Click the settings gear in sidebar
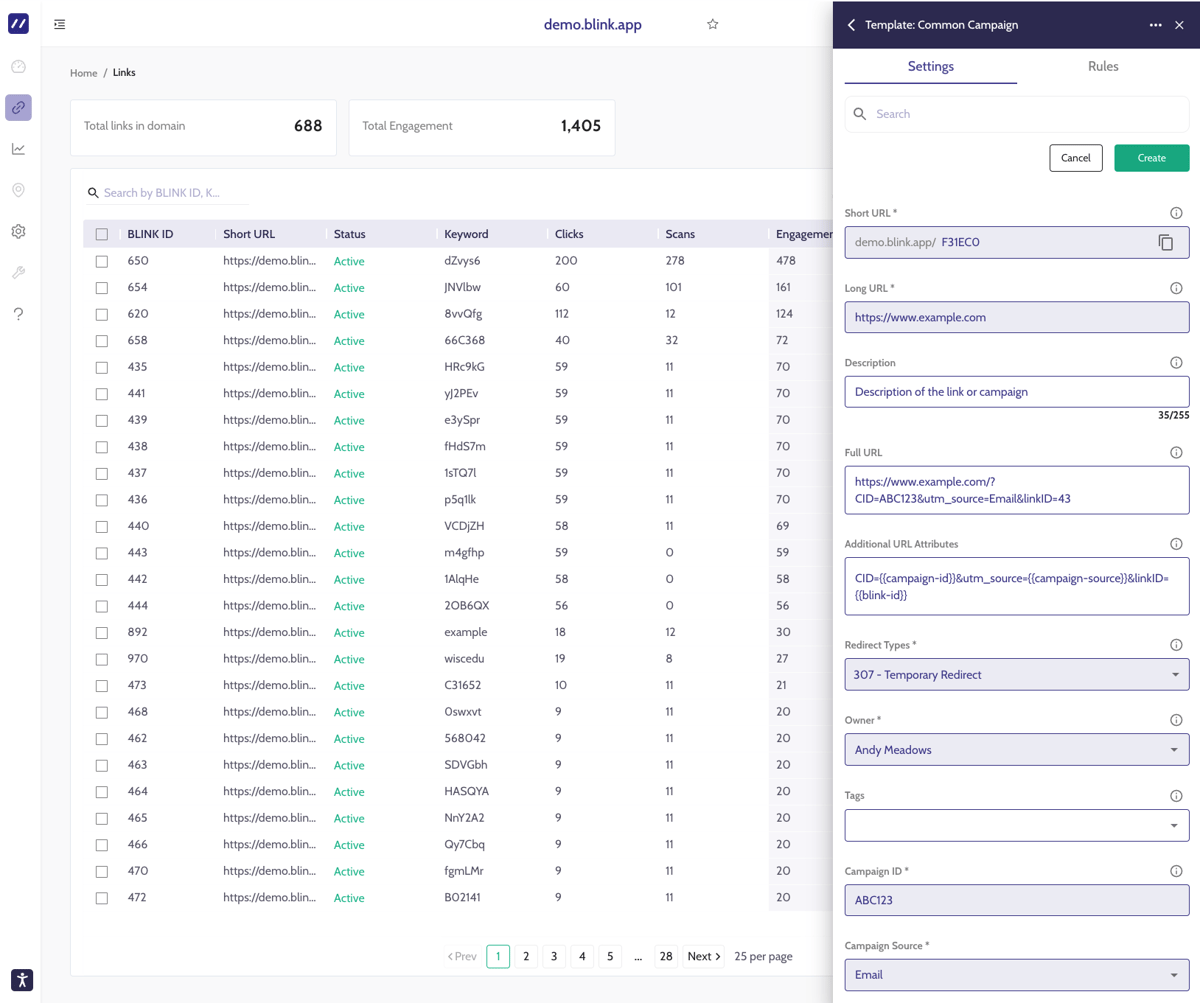 (x=18, y=231)
